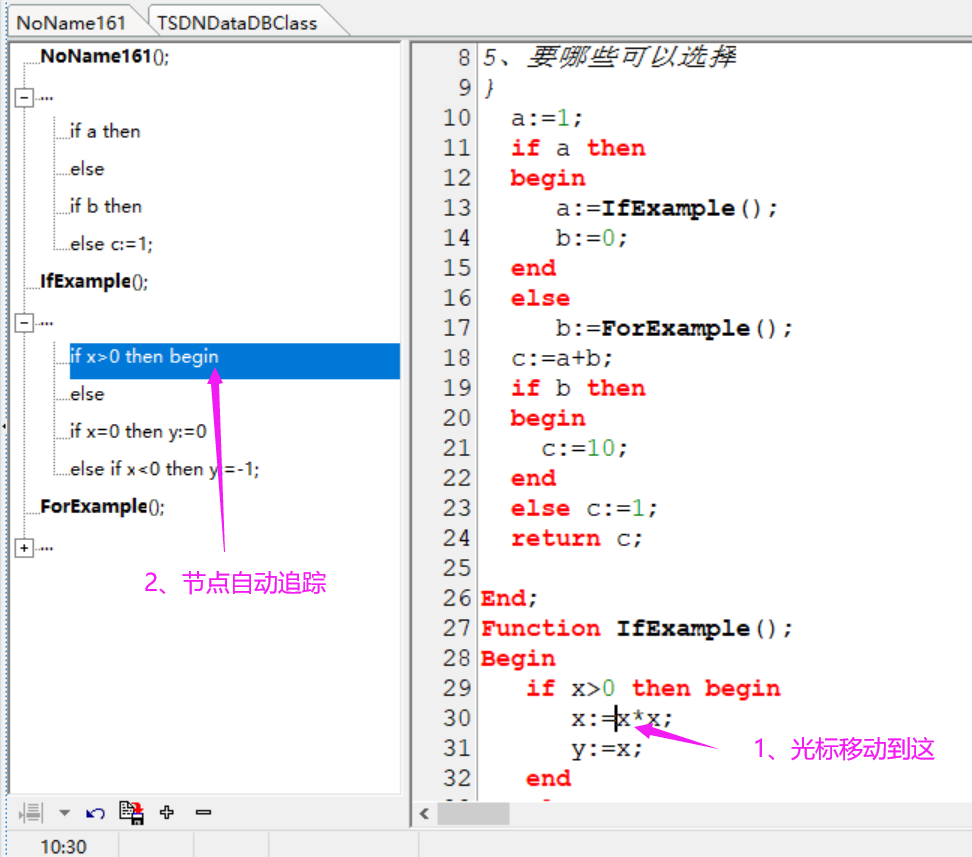Click 'Begin' on line 28
Viewport: 972px width, 857px height.
click(518, 659)
